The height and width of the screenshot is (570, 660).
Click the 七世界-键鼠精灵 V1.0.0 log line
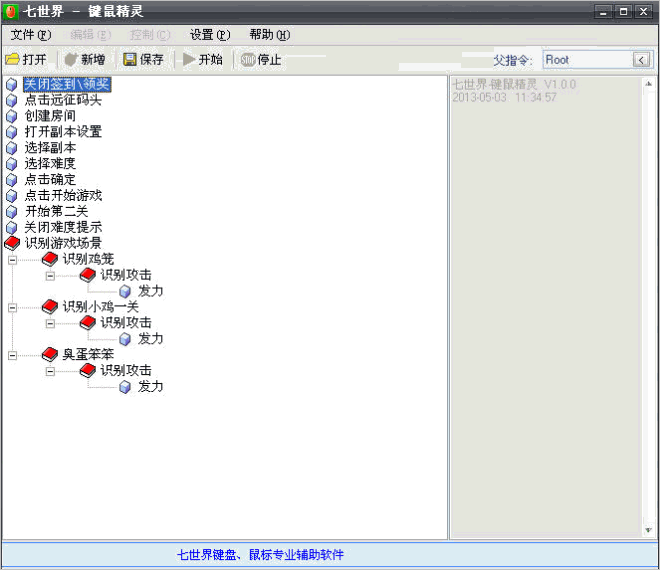[514, 85]
